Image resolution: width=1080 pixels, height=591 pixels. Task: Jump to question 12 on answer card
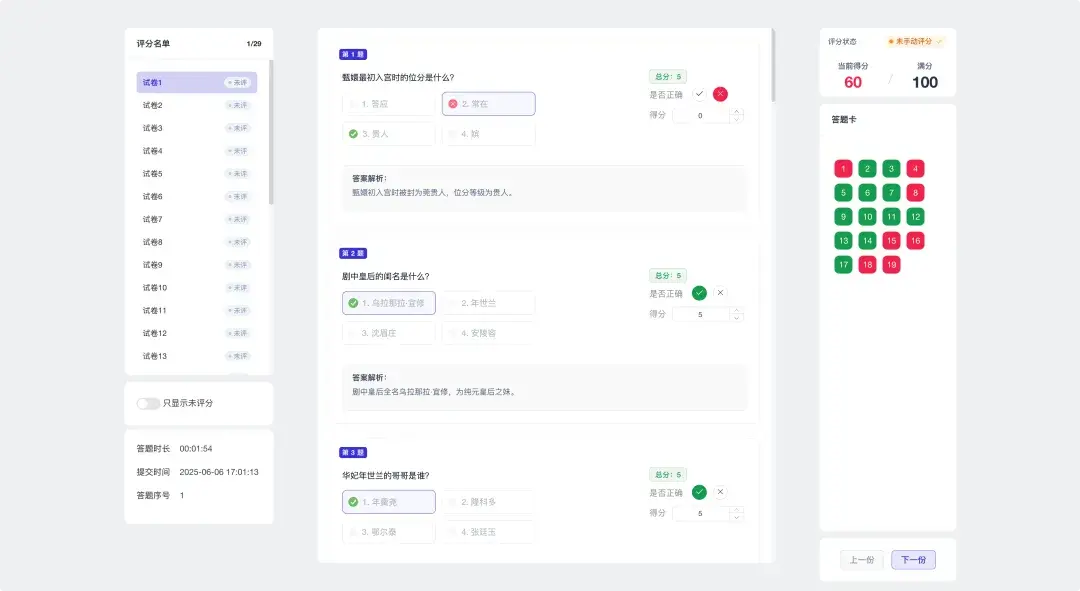tap(915, 217)
